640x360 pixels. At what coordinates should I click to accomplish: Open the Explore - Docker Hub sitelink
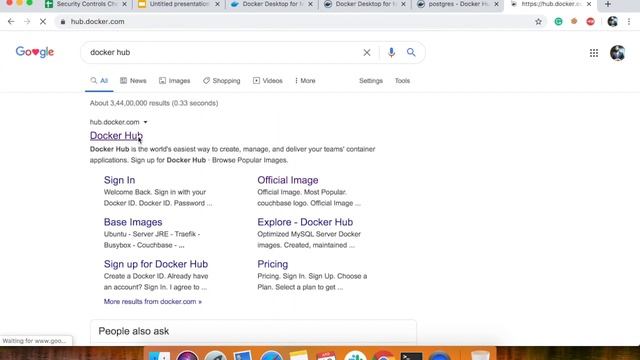pos(305,222)
